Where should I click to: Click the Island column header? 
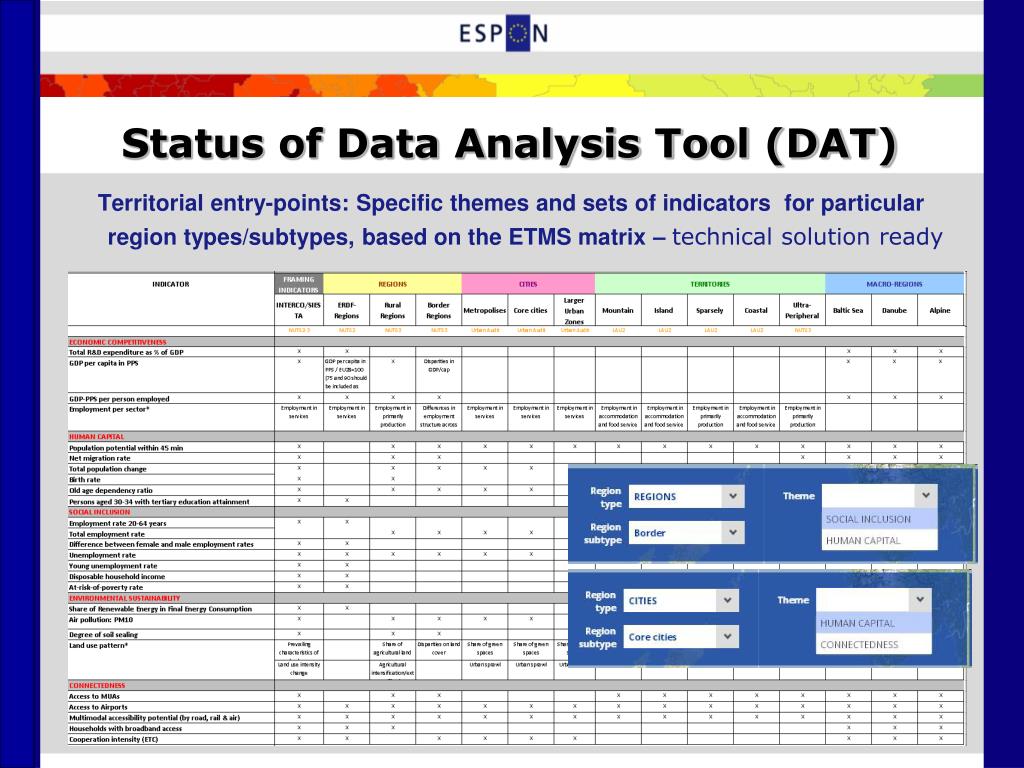[x=664, y=310]
